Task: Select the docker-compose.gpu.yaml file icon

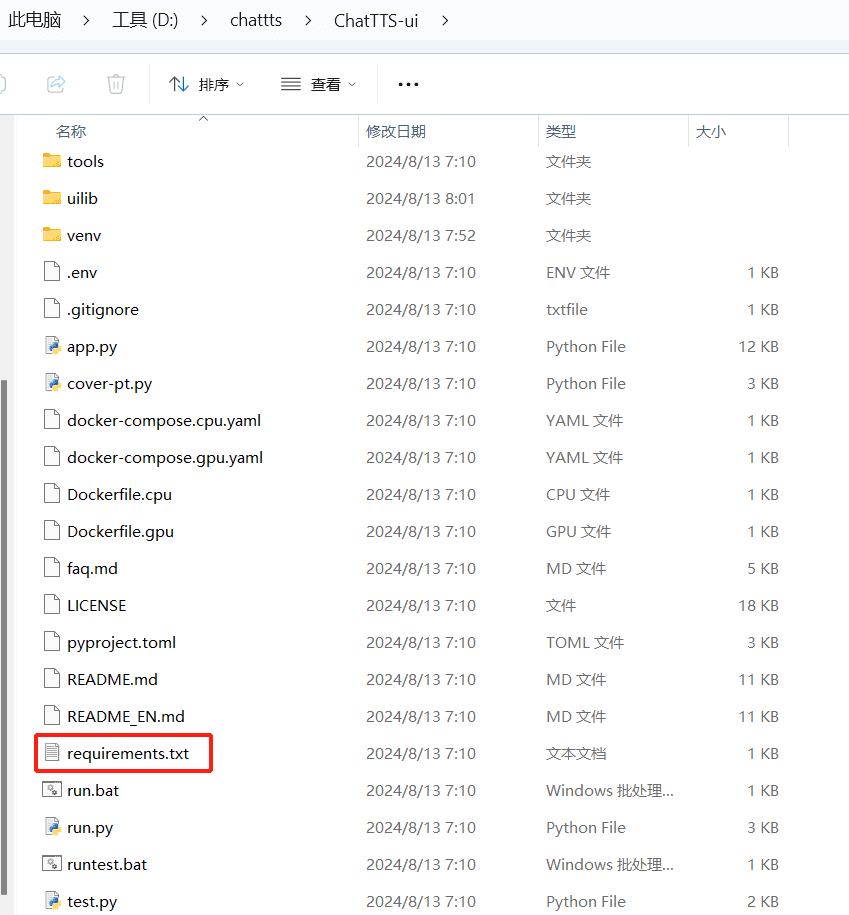Action: [52, 456]
